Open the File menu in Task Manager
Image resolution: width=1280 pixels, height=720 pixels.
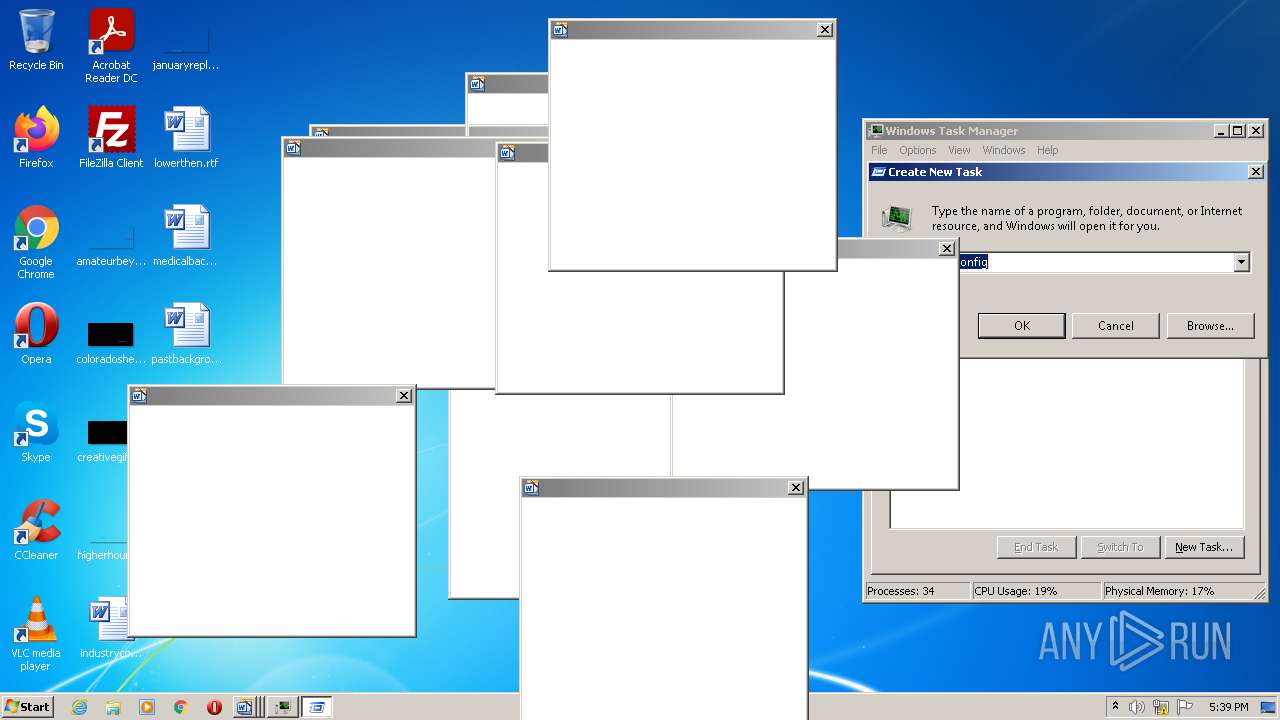coord(879,150)
